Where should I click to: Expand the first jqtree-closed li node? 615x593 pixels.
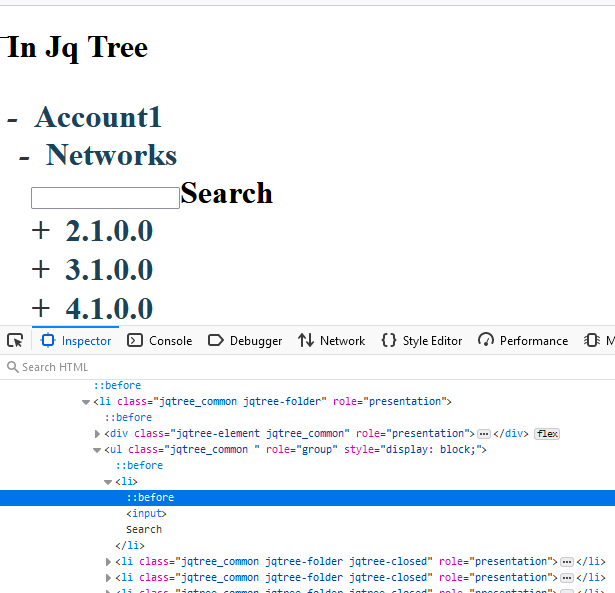(x=108, y=562)
